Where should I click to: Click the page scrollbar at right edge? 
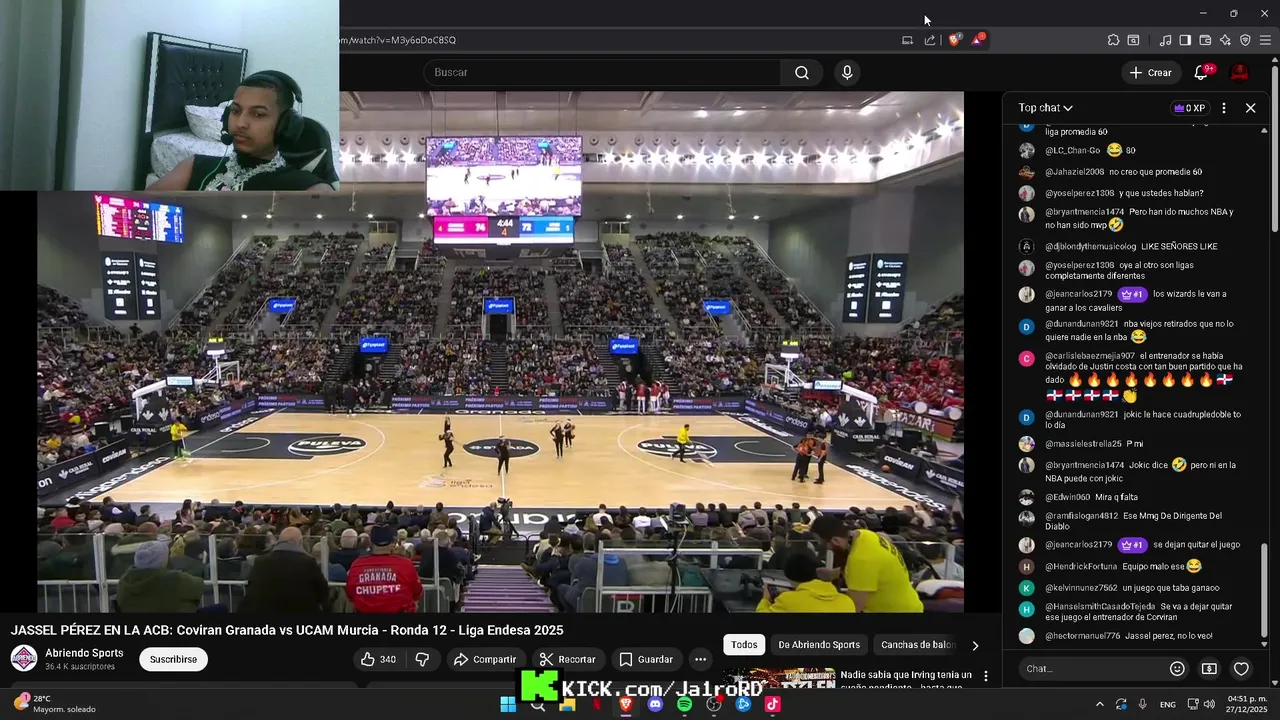[1275, 150]
